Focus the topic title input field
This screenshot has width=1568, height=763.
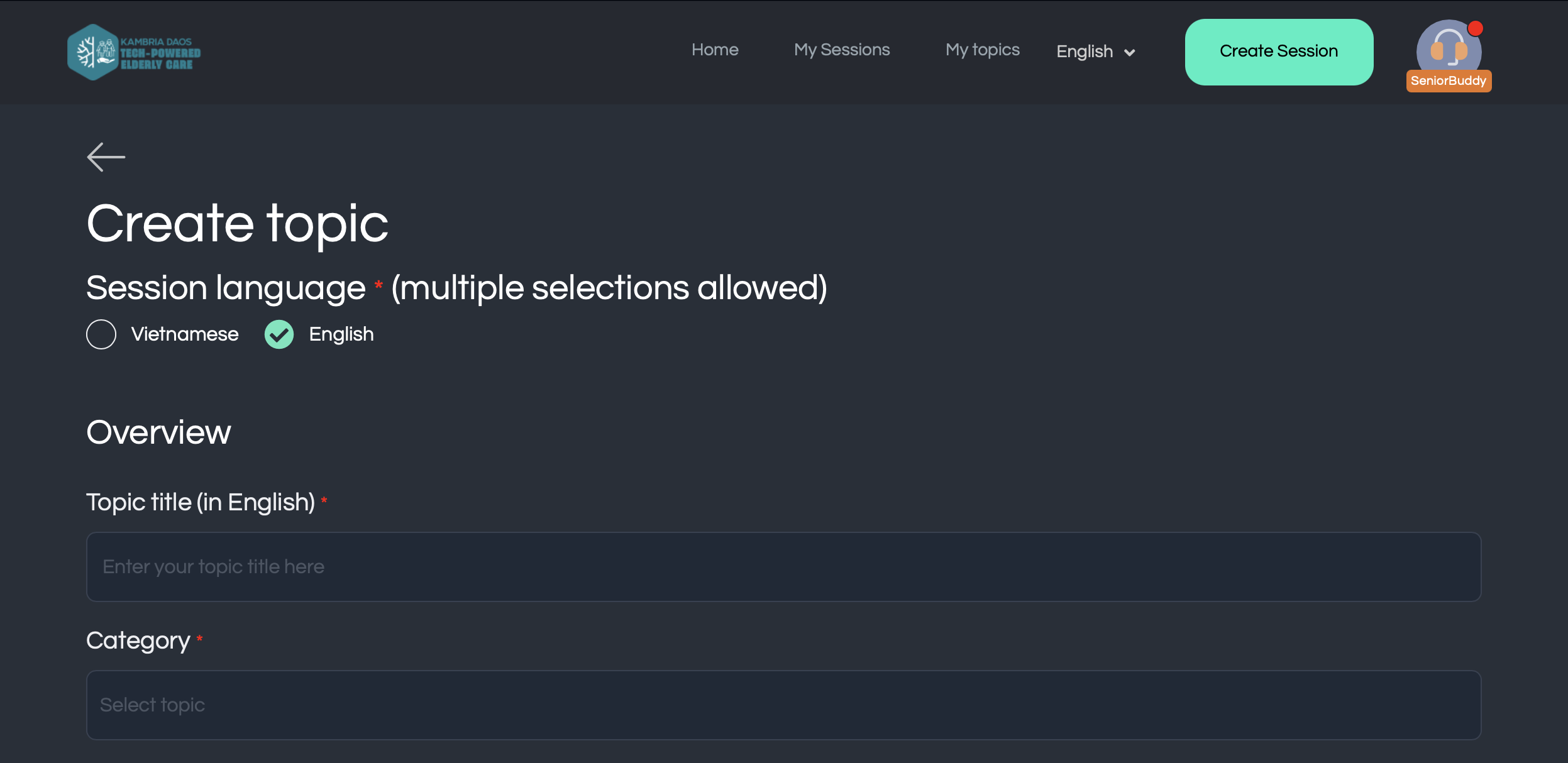click(x=783, y=567)
